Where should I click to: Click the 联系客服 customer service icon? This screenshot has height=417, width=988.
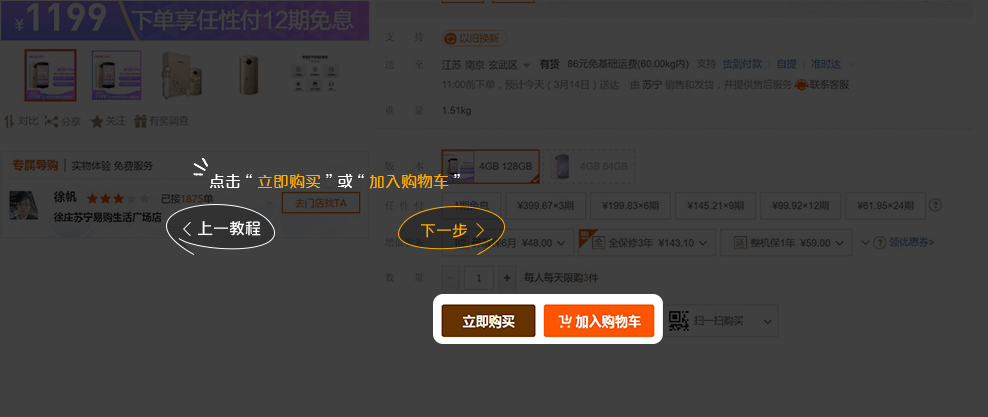[801, 85]
